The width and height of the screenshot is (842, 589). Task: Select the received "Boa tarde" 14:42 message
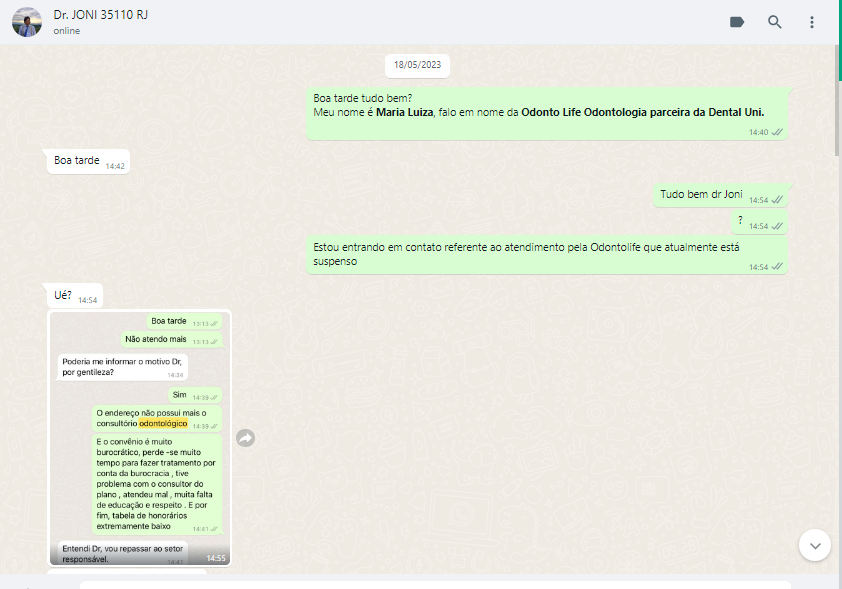[x=89, y=161]
